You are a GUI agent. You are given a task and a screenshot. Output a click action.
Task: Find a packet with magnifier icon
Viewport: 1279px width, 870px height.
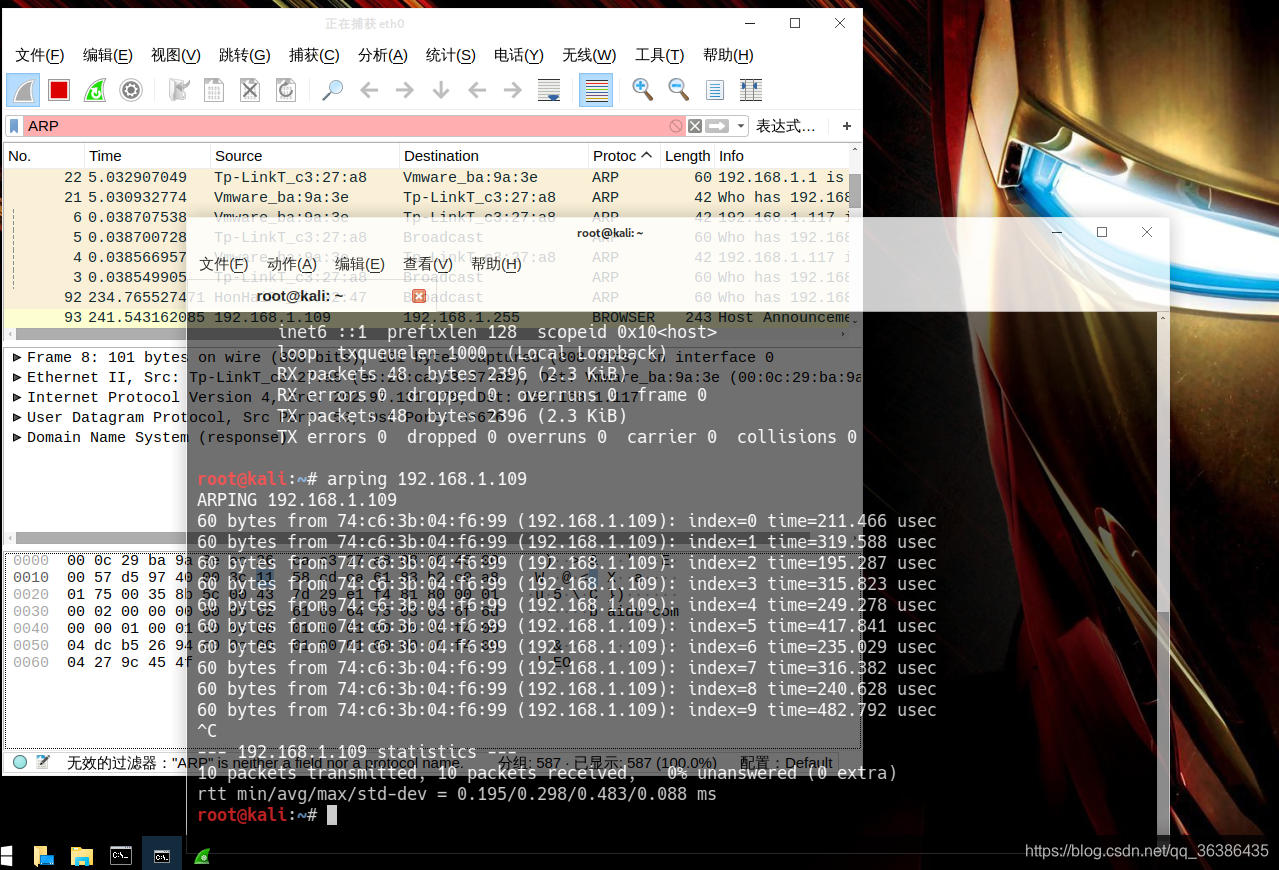[333, 90]
